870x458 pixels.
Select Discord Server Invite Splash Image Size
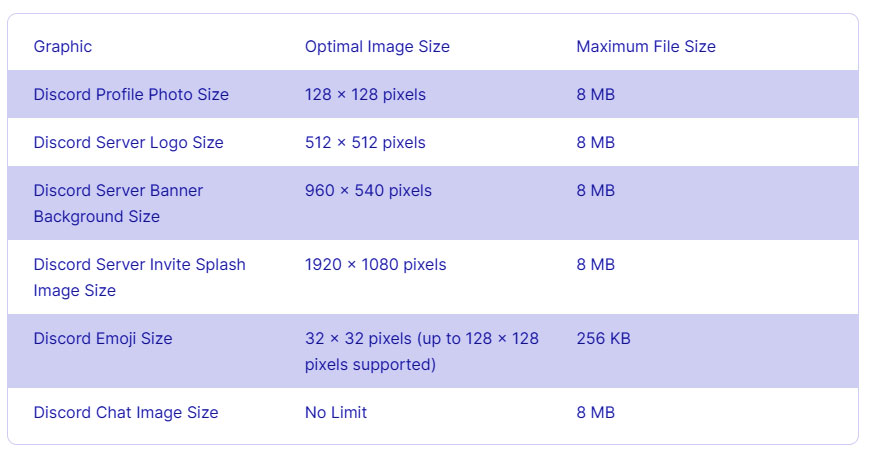[139, 277]
